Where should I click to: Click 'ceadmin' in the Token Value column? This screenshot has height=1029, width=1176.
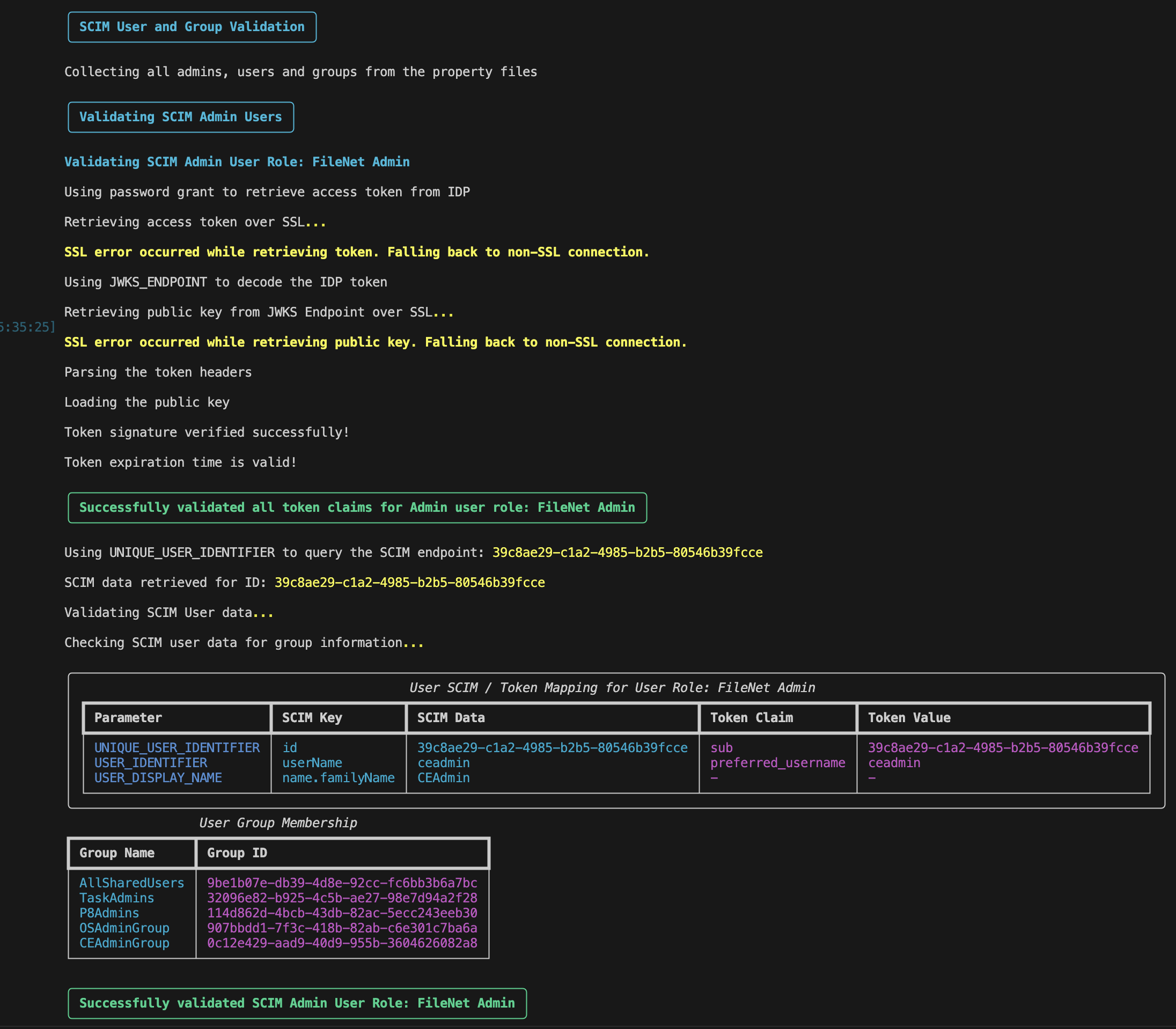894,762
